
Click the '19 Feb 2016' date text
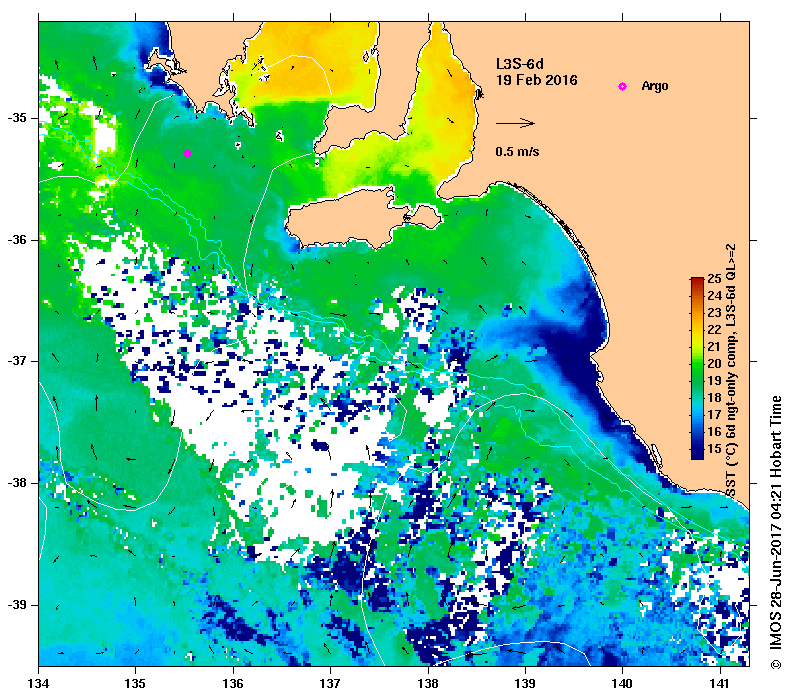click(x=537, y=80)
